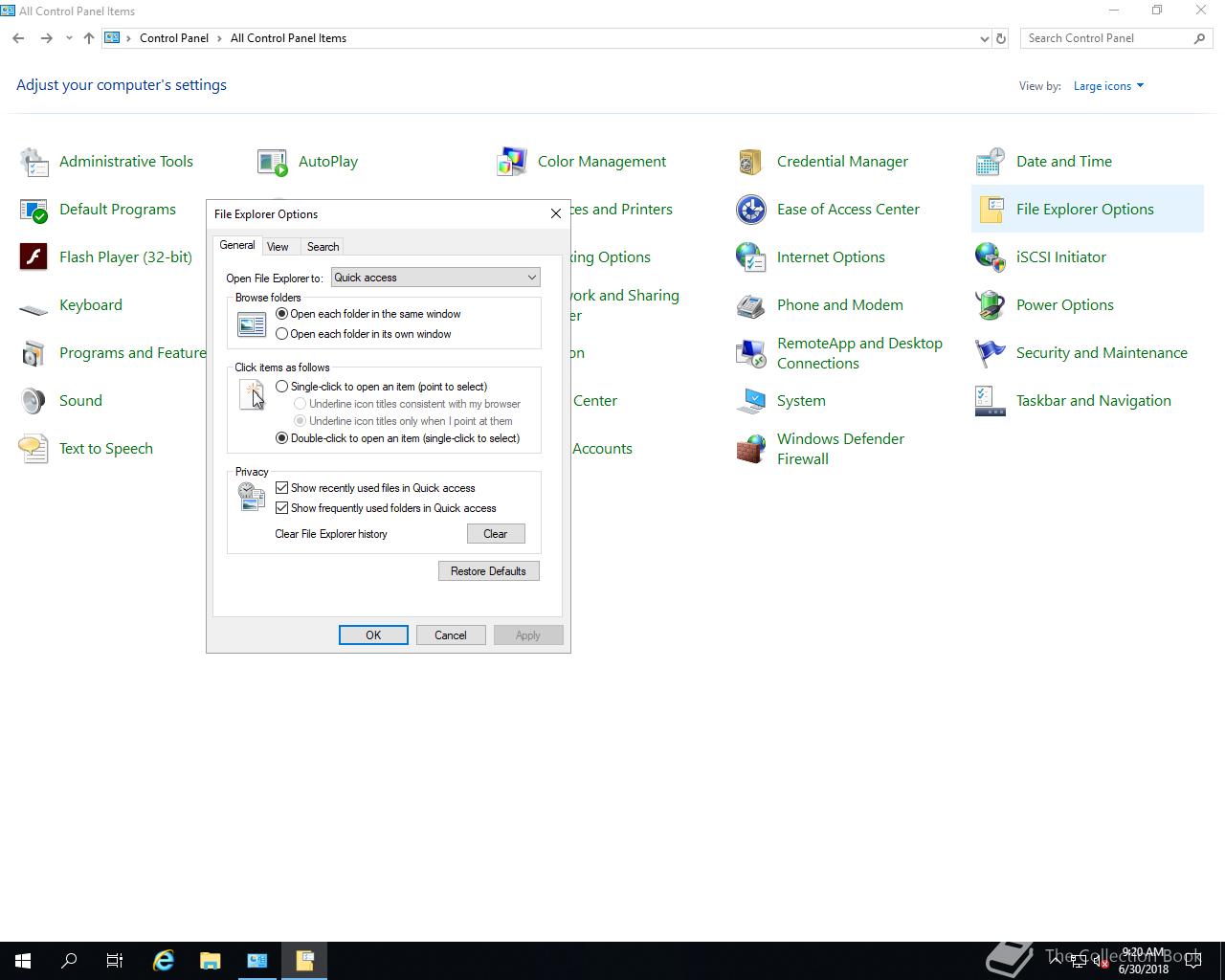Open the RemoteApp and Desktop Connections icon
The height and width of the screenshot is (980, 1225).
pyautogui.click(x=751, y=353)
